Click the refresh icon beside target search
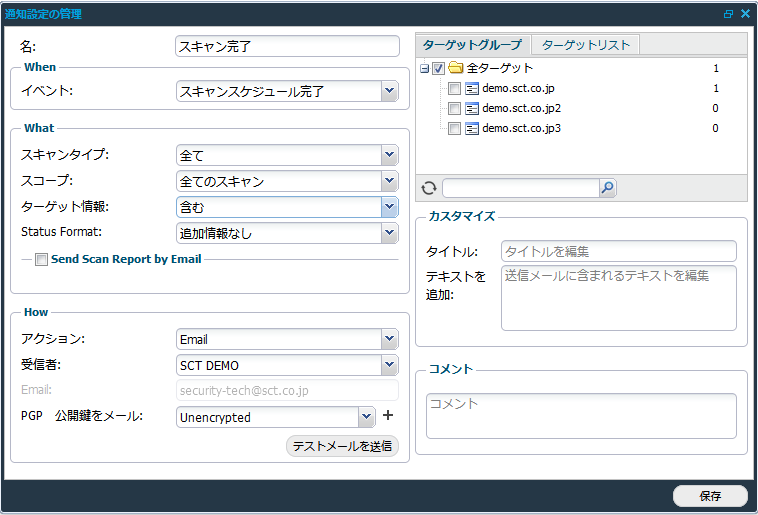 (x=429, y=188)
